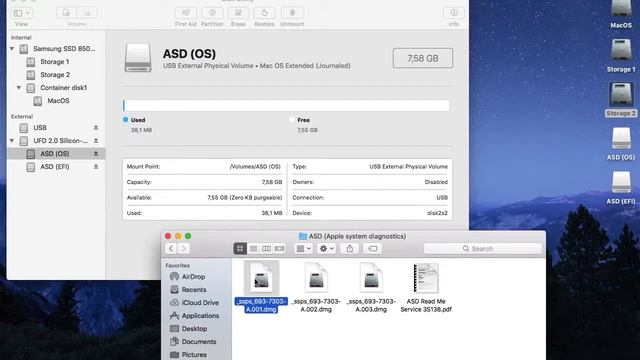
Task: Open the Finder action gear menu
Action: 327,249
